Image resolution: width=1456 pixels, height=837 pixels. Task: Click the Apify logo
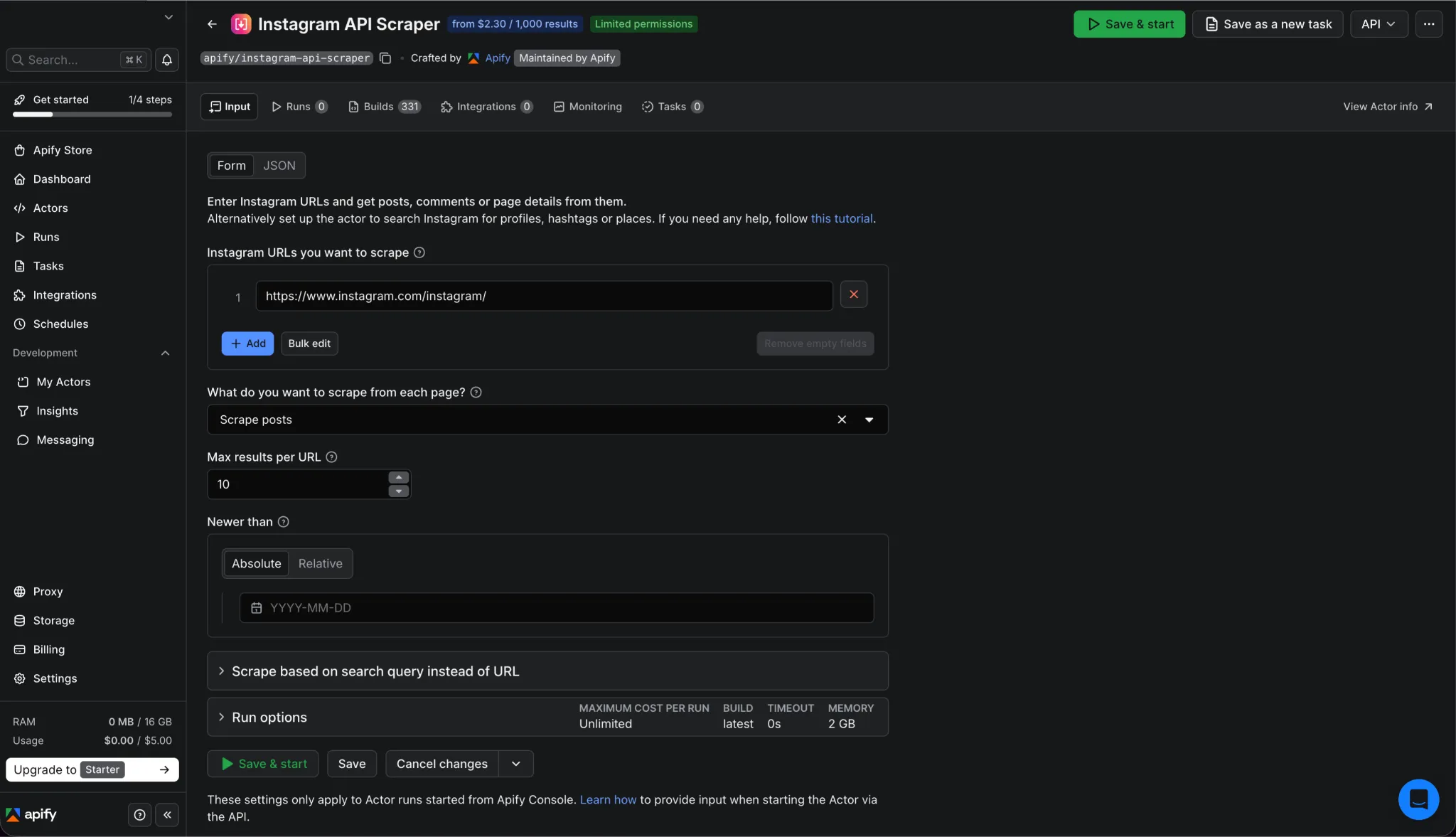pyautogui.click(x=31, y=815)
